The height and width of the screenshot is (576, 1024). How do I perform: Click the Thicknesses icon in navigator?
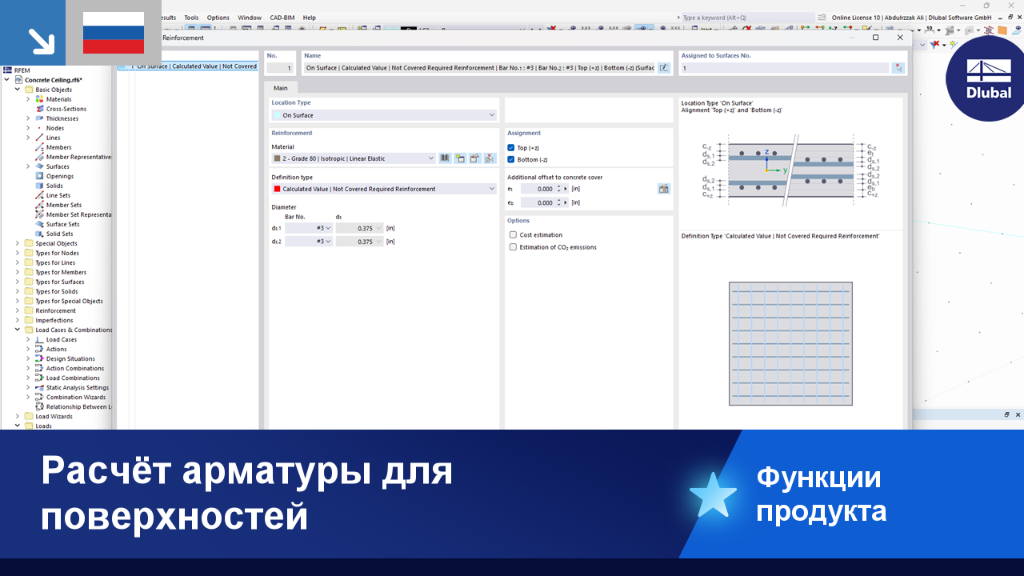point(39,119)
